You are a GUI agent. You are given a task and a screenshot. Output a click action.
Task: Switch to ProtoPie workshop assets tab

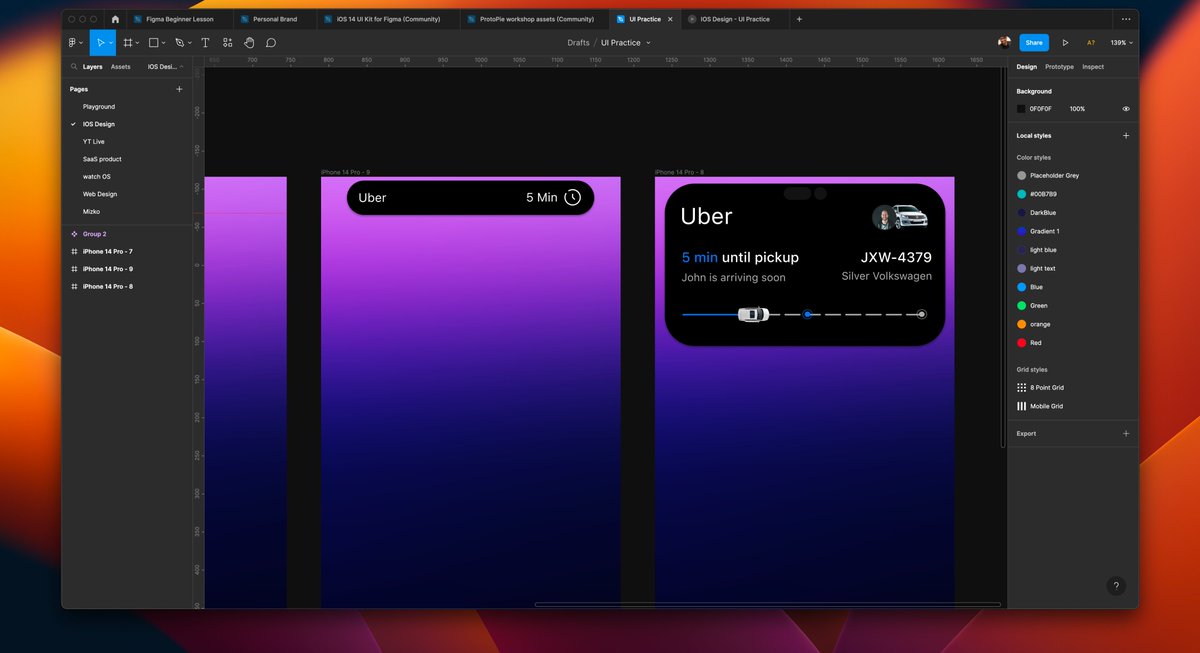tap(536, 19)
